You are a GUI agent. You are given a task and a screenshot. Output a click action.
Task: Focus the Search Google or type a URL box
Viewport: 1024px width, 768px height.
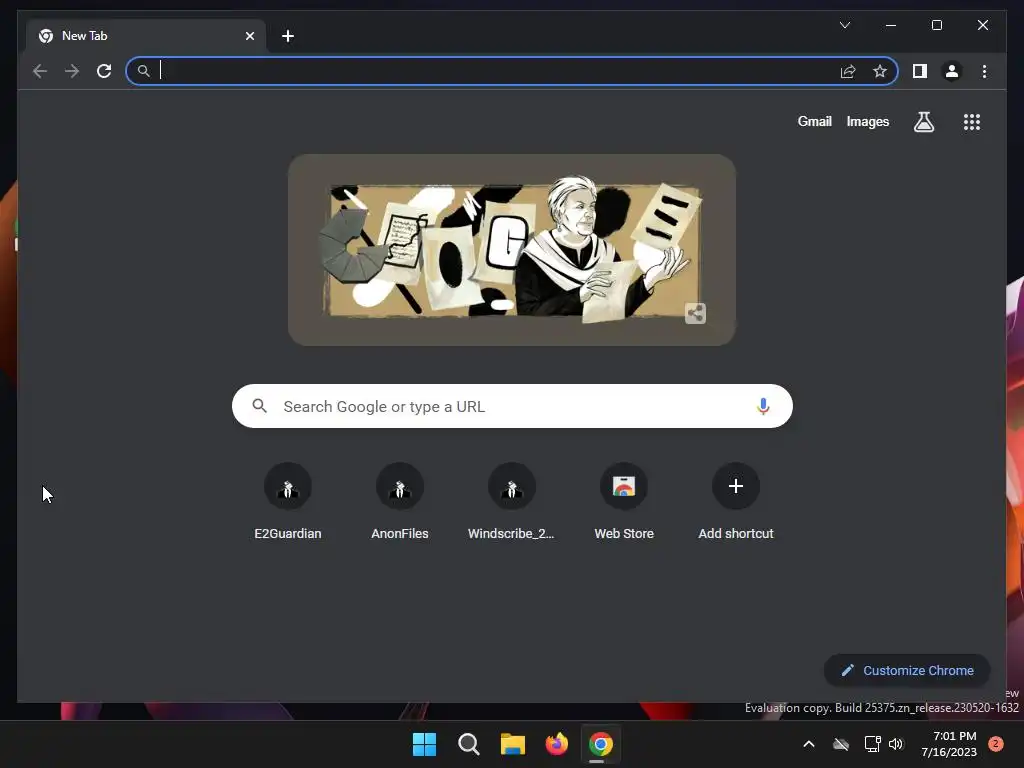(x=513, y=406)
